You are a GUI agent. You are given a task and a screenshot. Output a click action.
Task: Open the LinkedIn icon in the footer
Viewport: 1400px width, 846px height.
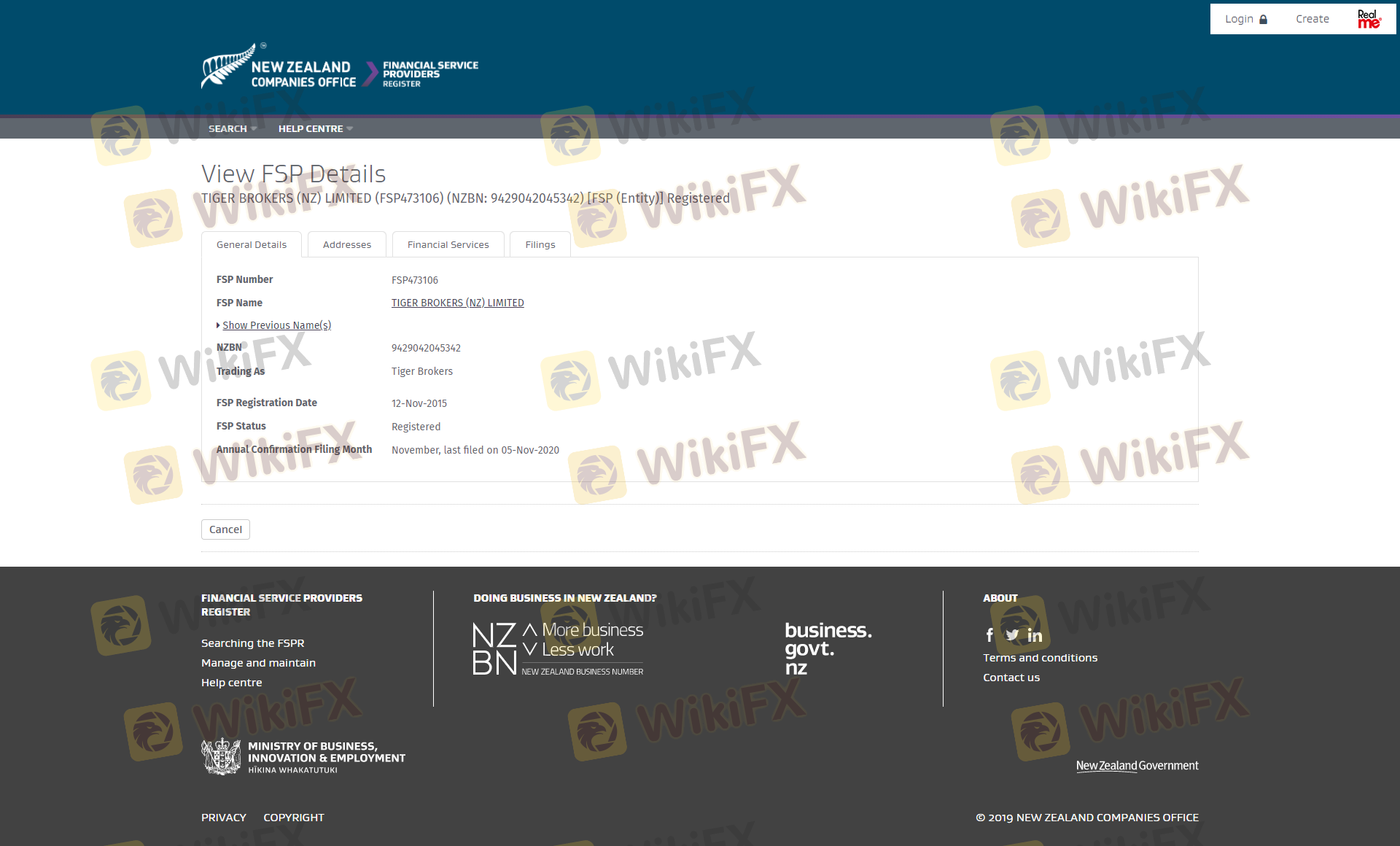pos(1035,635)
